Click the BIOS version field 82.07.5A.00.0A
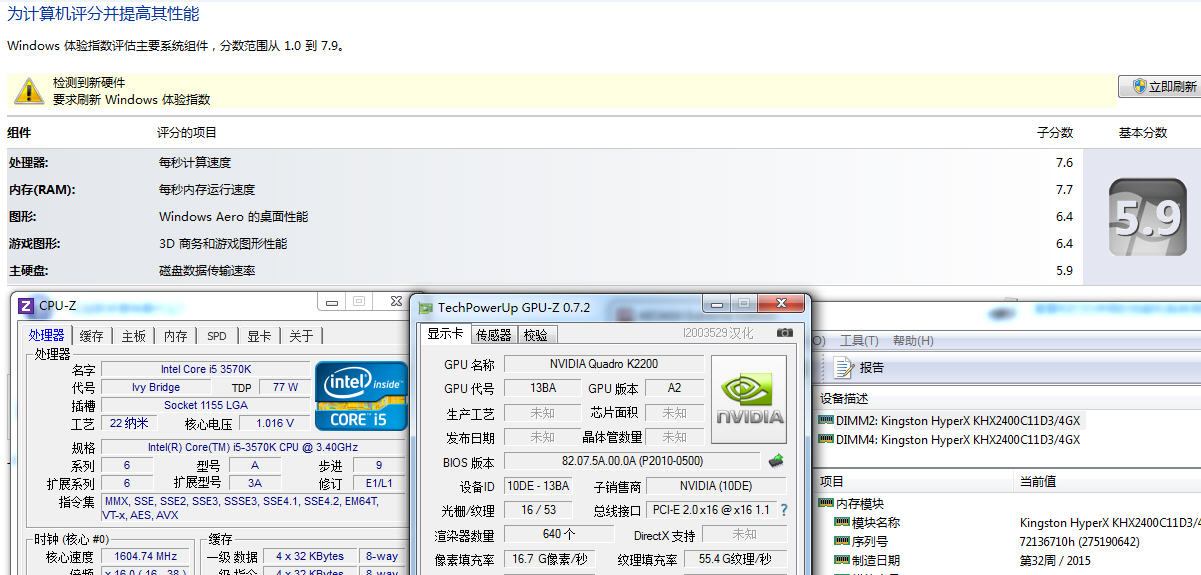1201x575 pixels. (x=632, y=461)
